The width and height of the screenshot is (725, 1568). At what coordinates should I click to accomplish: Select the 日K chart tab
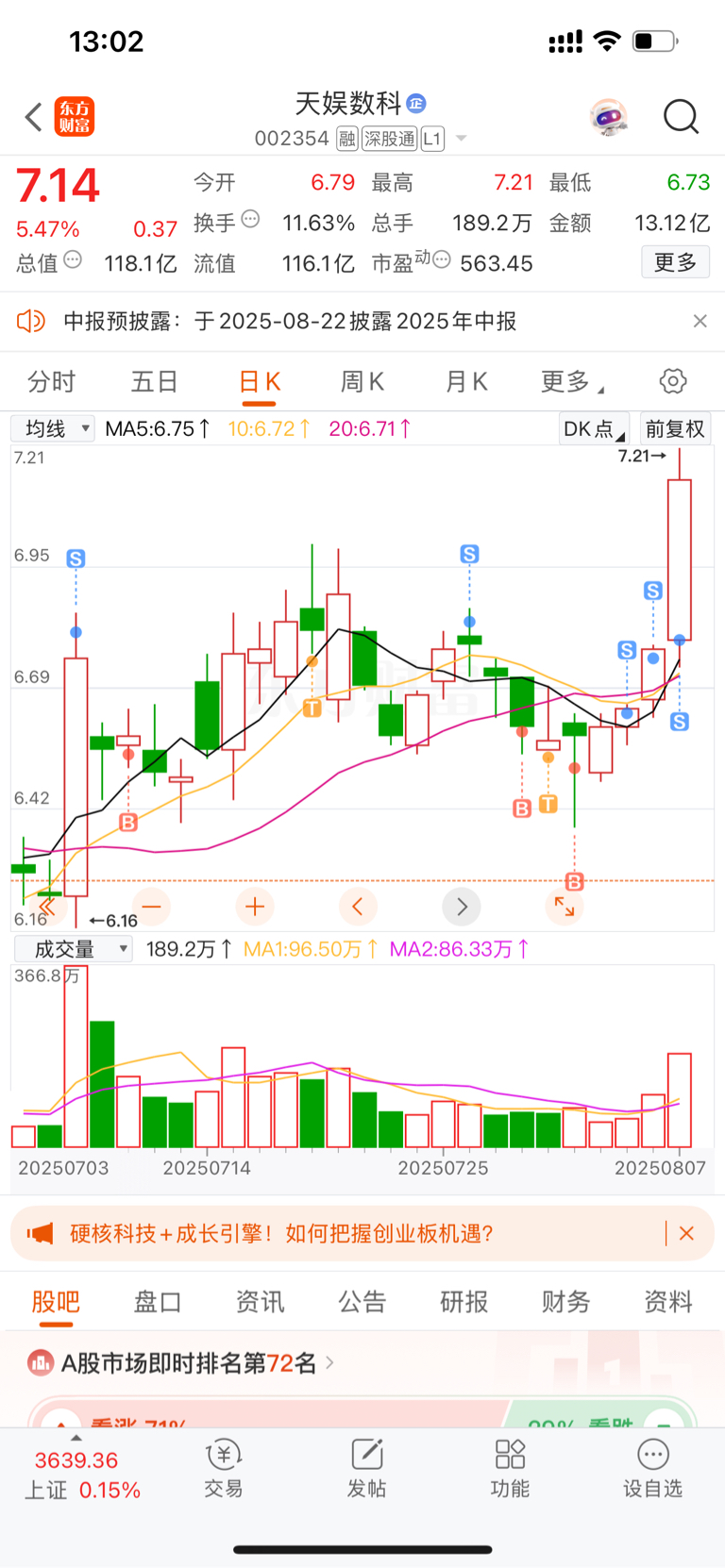[260, 381]
